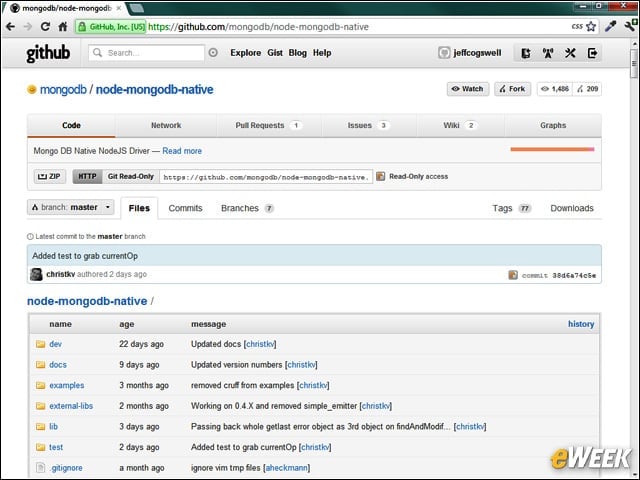Click the forks count 209

coord(587,89)
